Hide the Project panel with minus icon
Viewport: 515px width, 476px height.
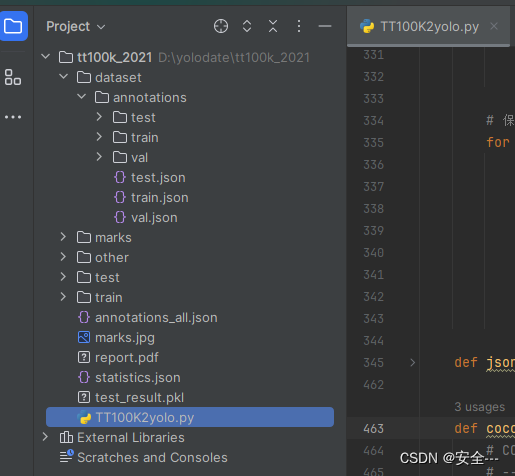[x=325, y=26]
